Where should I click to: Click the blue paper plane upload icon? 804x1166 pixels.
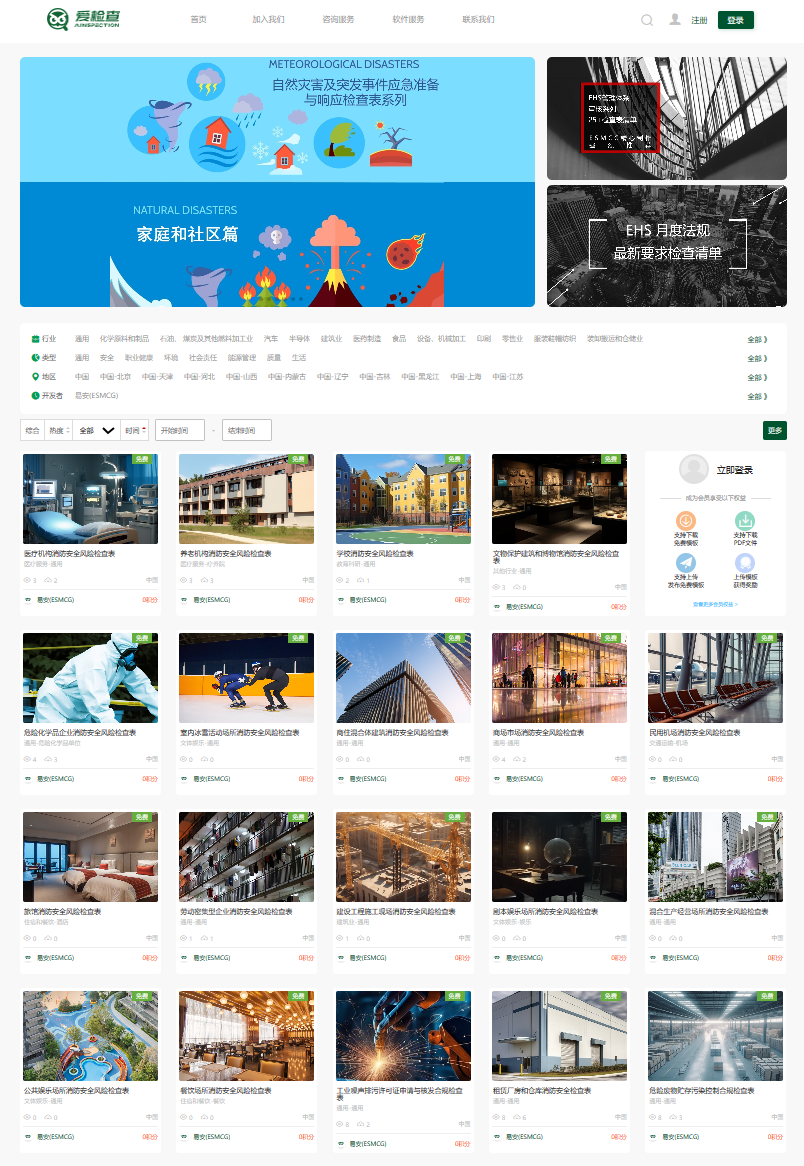click(x=686, y=563)
